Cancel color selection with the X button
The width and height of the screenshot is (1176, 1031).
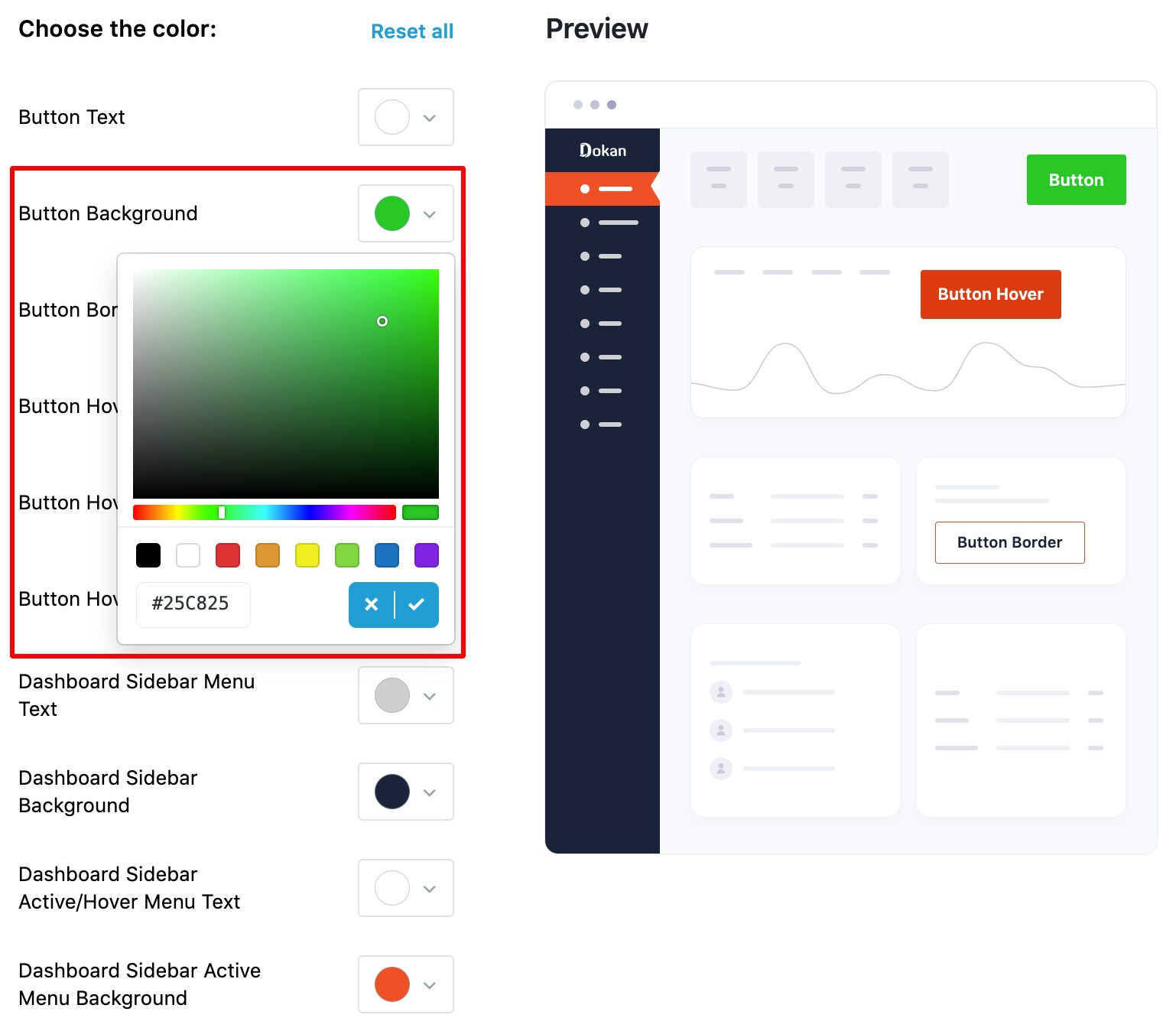pyautogui.click(x=372, y=605)
